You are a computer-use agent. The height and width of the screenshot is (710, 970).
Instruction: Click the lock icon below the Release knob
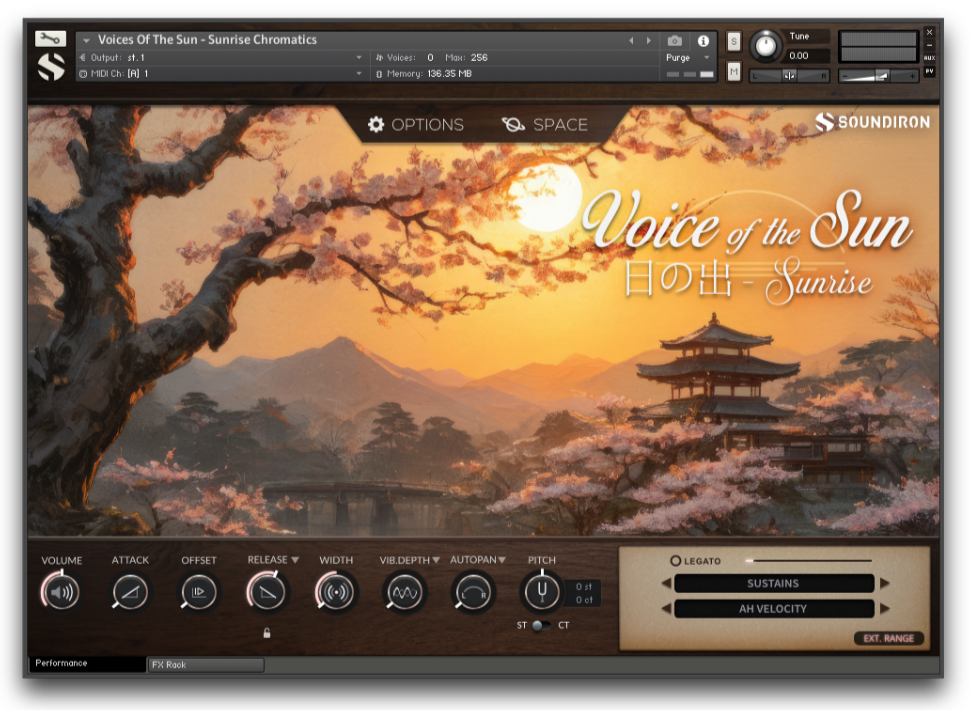coord(265,633)
